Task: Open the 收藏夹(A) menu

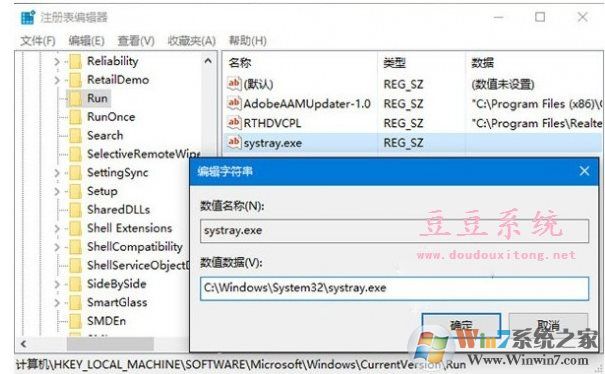Action: point(192,41)
